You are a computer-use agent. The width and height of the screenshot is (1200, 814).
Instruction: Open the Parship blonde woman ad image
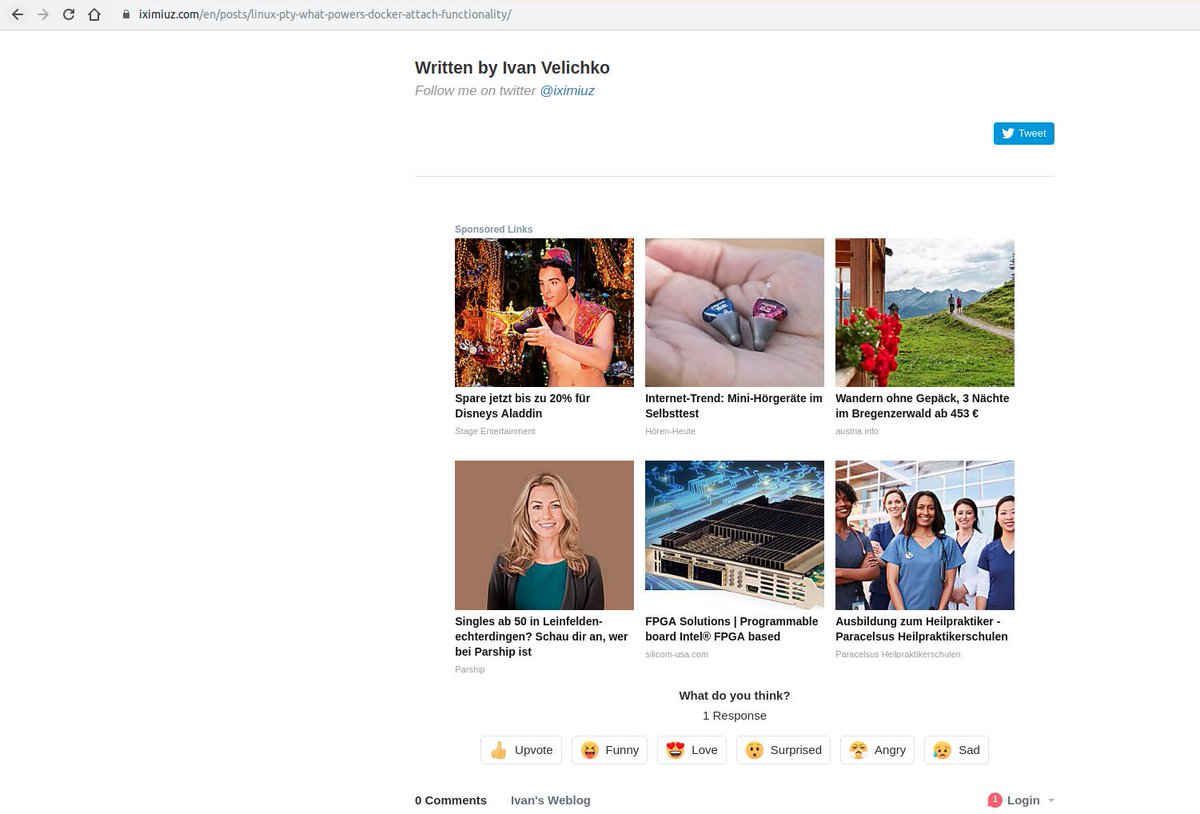point(544,535)
